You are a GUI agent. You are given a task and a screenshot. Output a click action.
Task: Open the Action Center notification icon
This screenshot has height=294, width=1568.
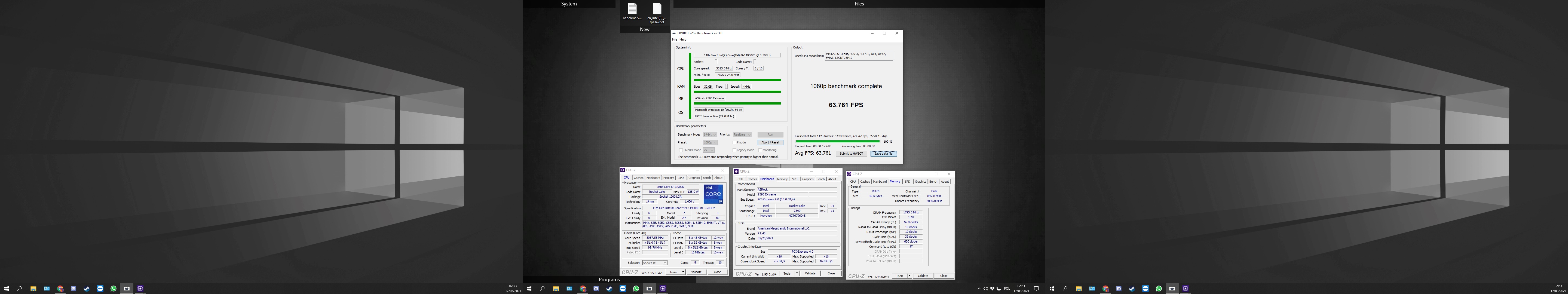1037,289
